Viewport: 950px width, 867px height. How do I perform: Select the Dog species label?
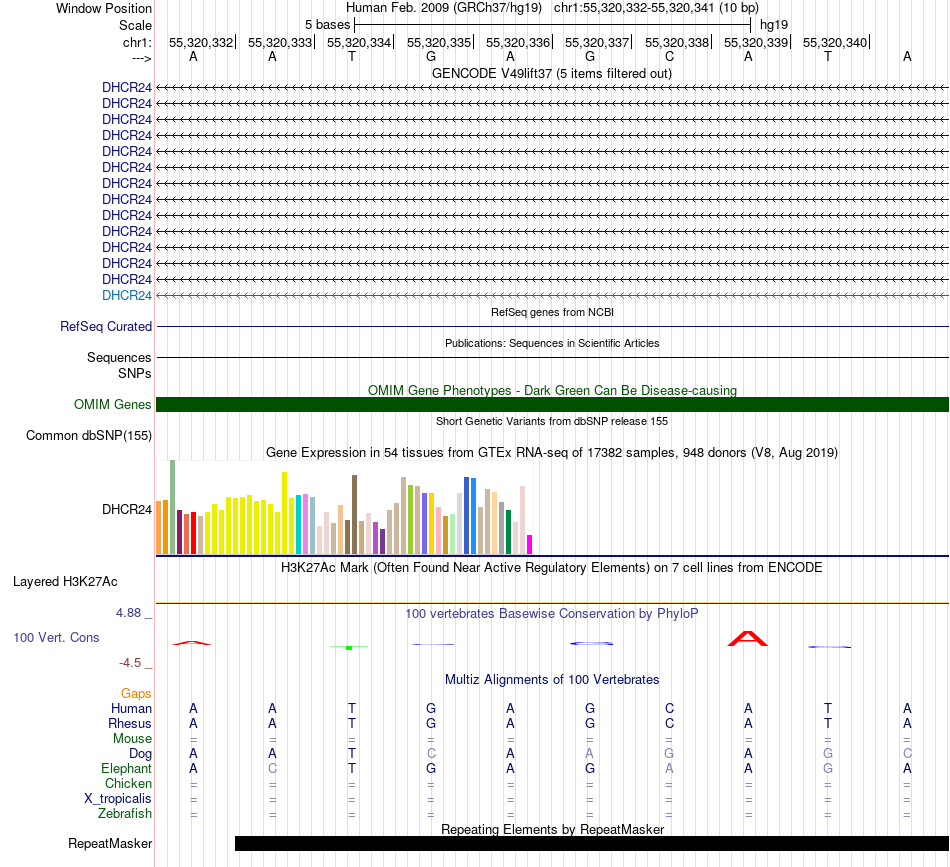pos(140,754)
